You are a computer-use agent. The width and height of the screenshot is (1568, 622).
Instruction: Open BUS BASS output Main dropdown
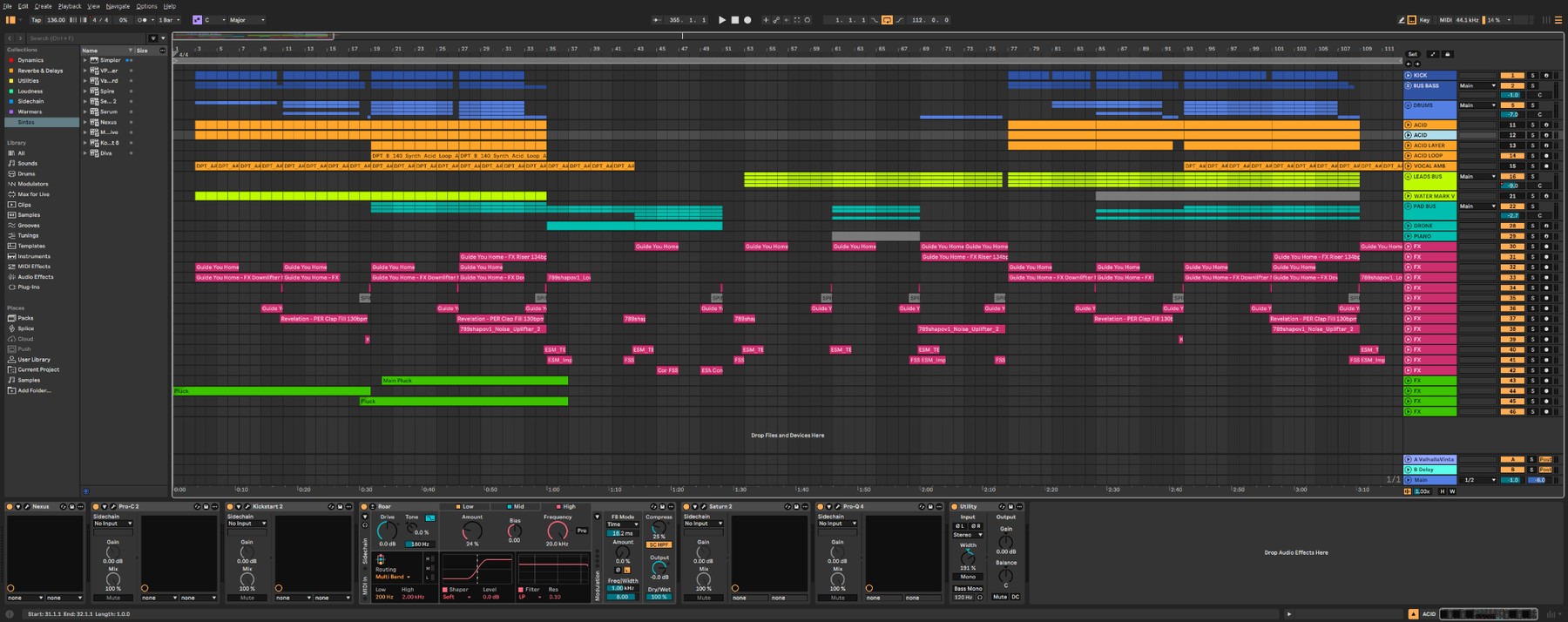coord(1477,85)
